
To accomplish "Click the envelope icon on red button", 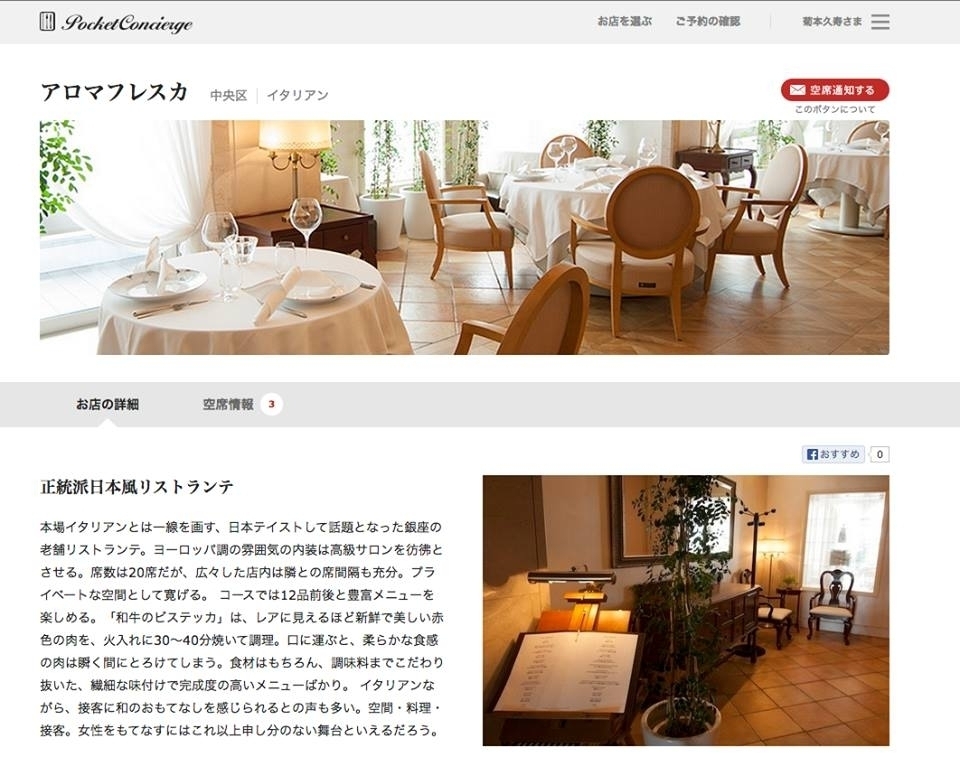I will [x=797, y=90].
